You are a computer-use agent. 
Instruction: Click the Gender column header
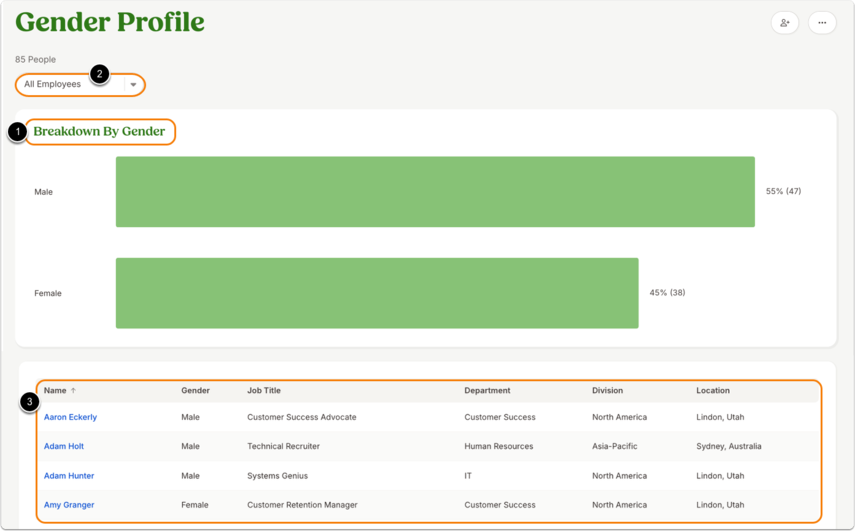[195, 390]
